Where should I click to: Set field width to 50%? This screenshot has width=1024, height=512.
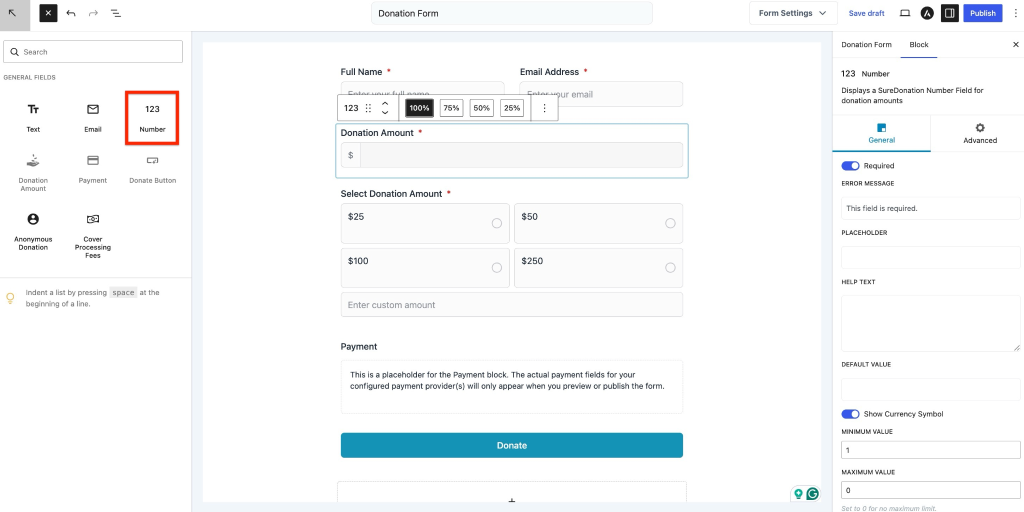pos(481,108)
